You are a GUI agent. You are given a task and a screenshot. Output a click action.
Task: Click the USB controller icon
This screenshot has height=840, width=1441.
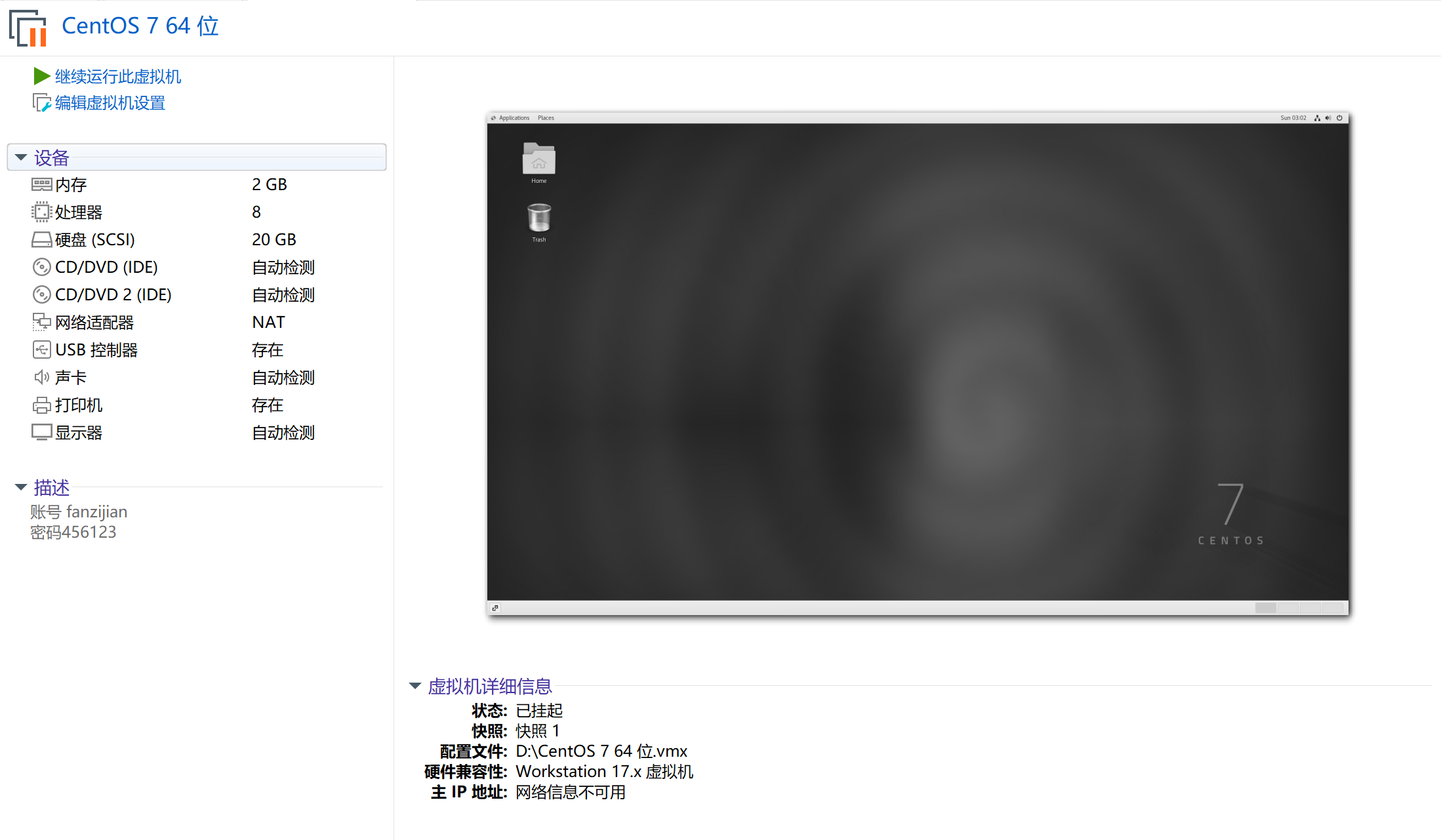tap(41, 350)
